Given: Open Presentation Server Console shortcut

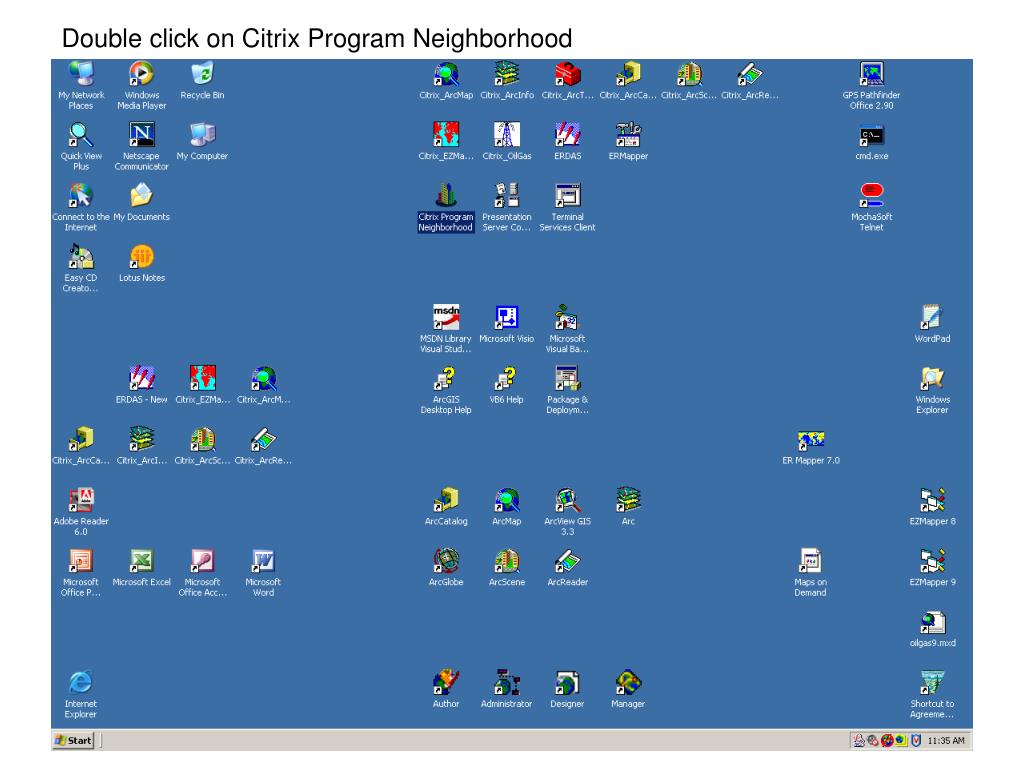Looking at the screenshot, I should tap(507, 196).
